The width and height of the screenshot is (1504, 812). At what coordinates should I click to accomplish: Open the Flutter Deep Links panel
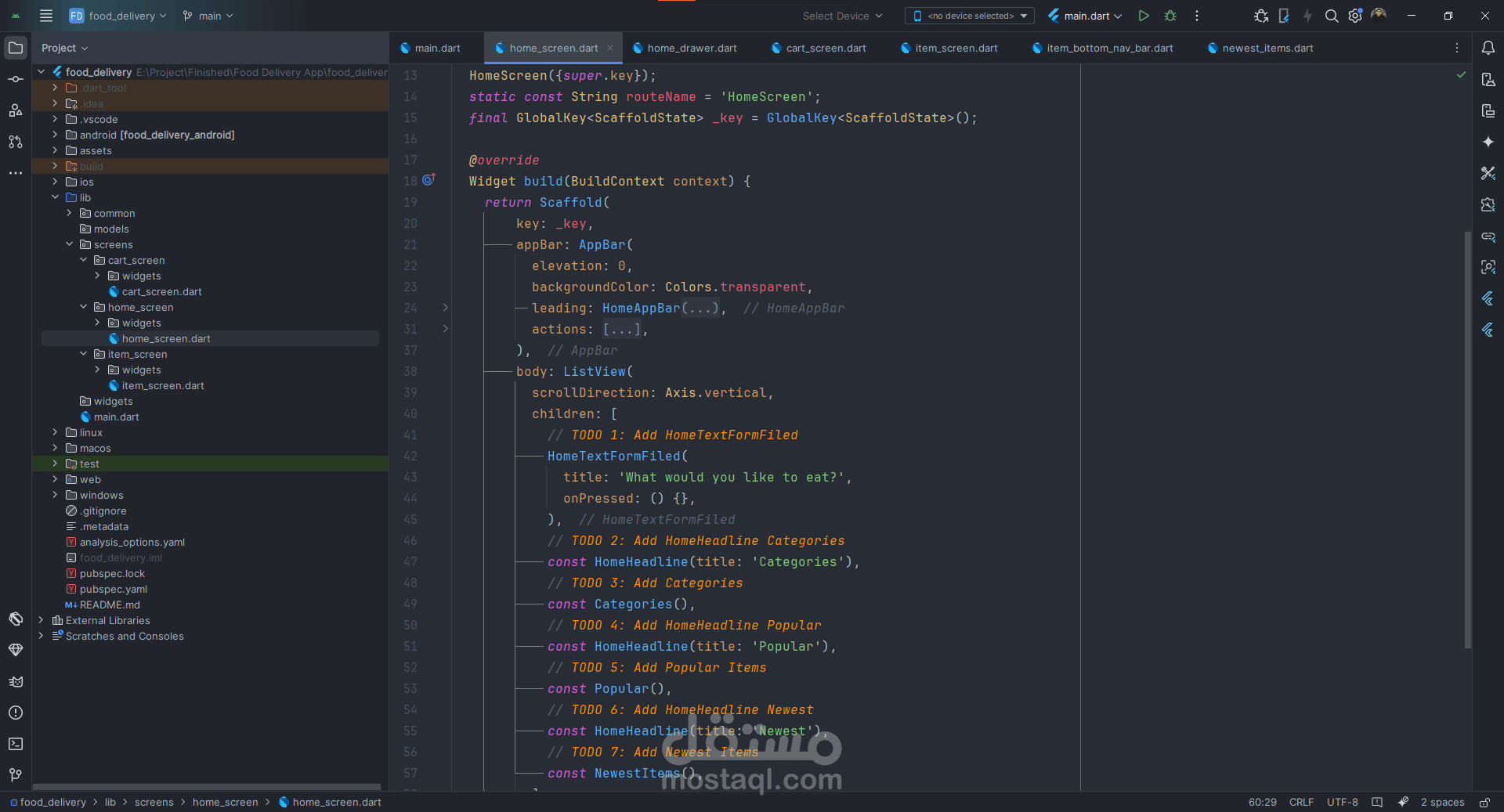click(x=1488, y=236)
